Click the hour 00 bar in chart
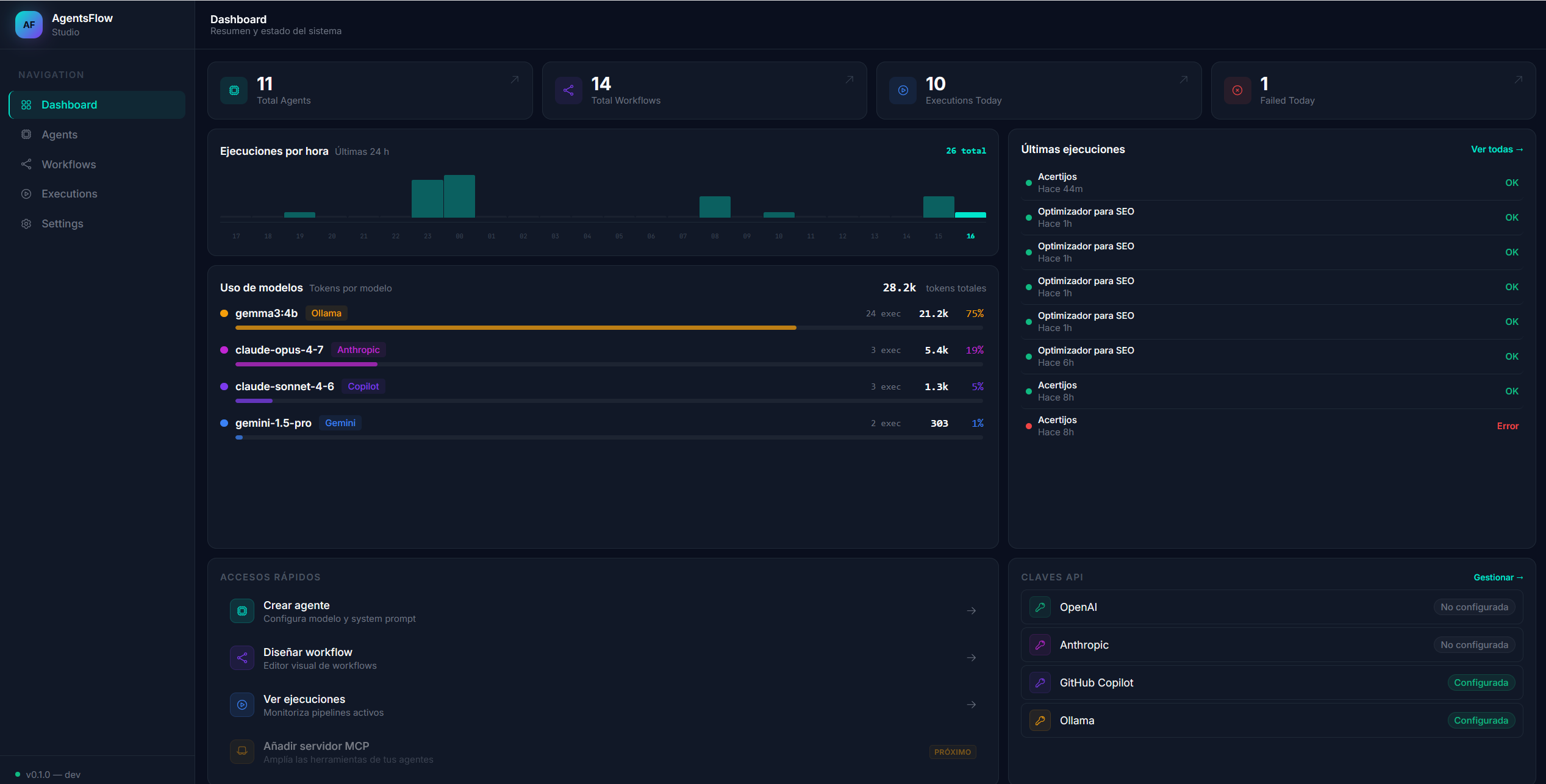 point(459,196)
